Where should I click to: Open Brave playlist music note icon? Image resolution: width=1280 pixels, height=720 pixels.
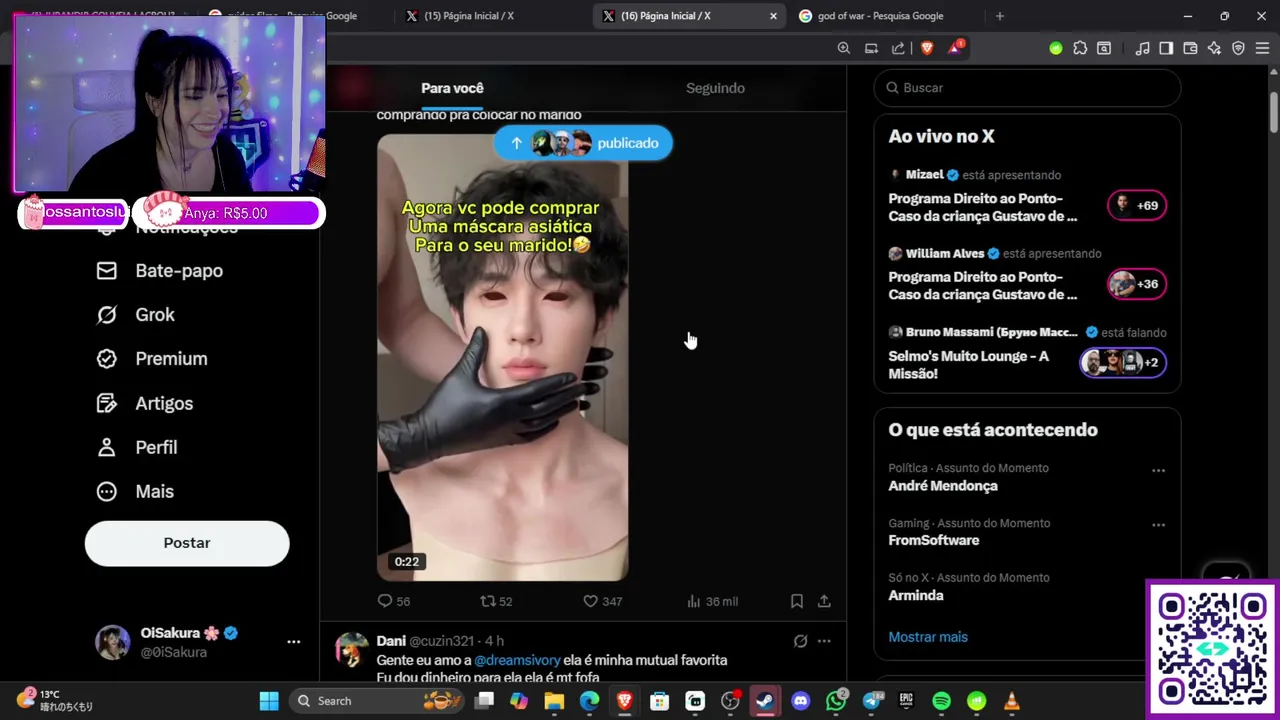[1142, 48]
